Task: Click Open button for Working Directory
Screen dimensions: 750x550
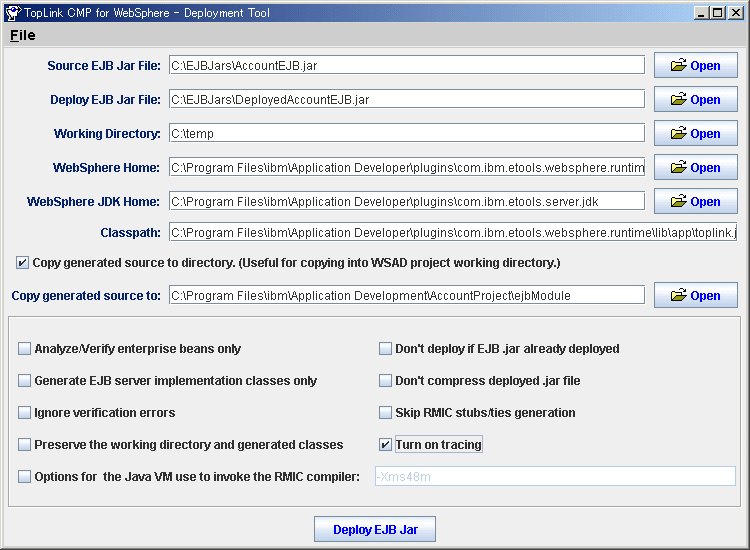Action: click(x=695, y=133)
